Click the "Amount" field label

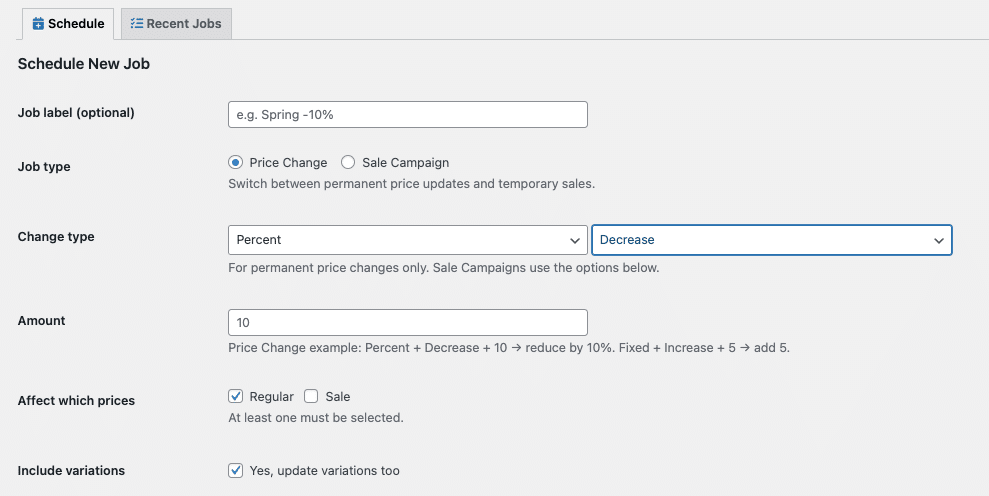click(x=42, y=321)
